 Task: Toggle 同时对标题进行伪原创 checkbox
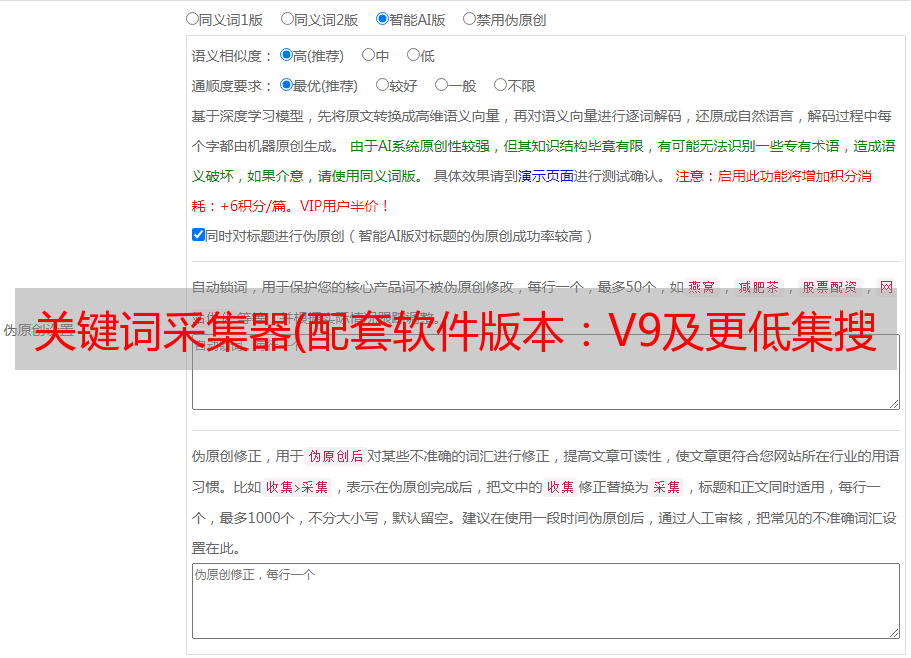198,235
